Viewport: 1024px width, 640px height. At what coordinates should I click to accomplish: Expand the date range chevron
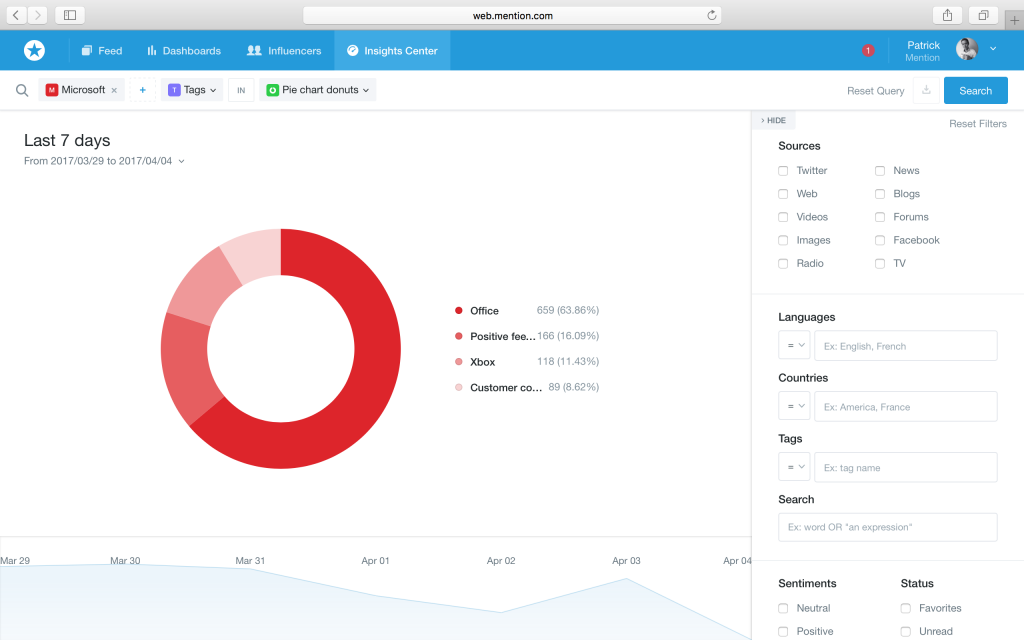(182, 161)
